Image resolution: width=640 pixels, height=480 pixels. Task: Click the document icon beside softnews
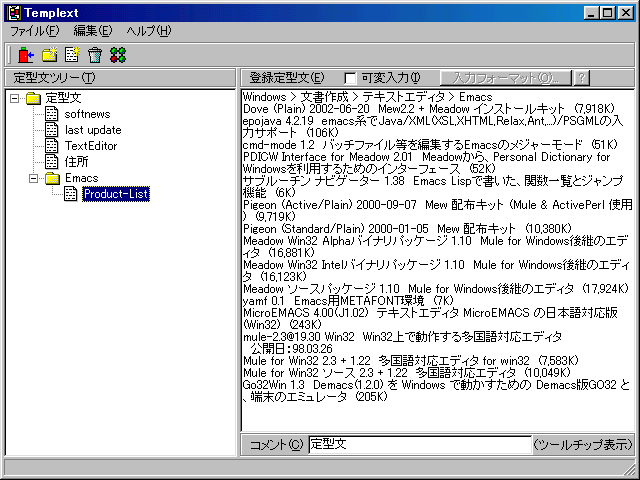52,114
